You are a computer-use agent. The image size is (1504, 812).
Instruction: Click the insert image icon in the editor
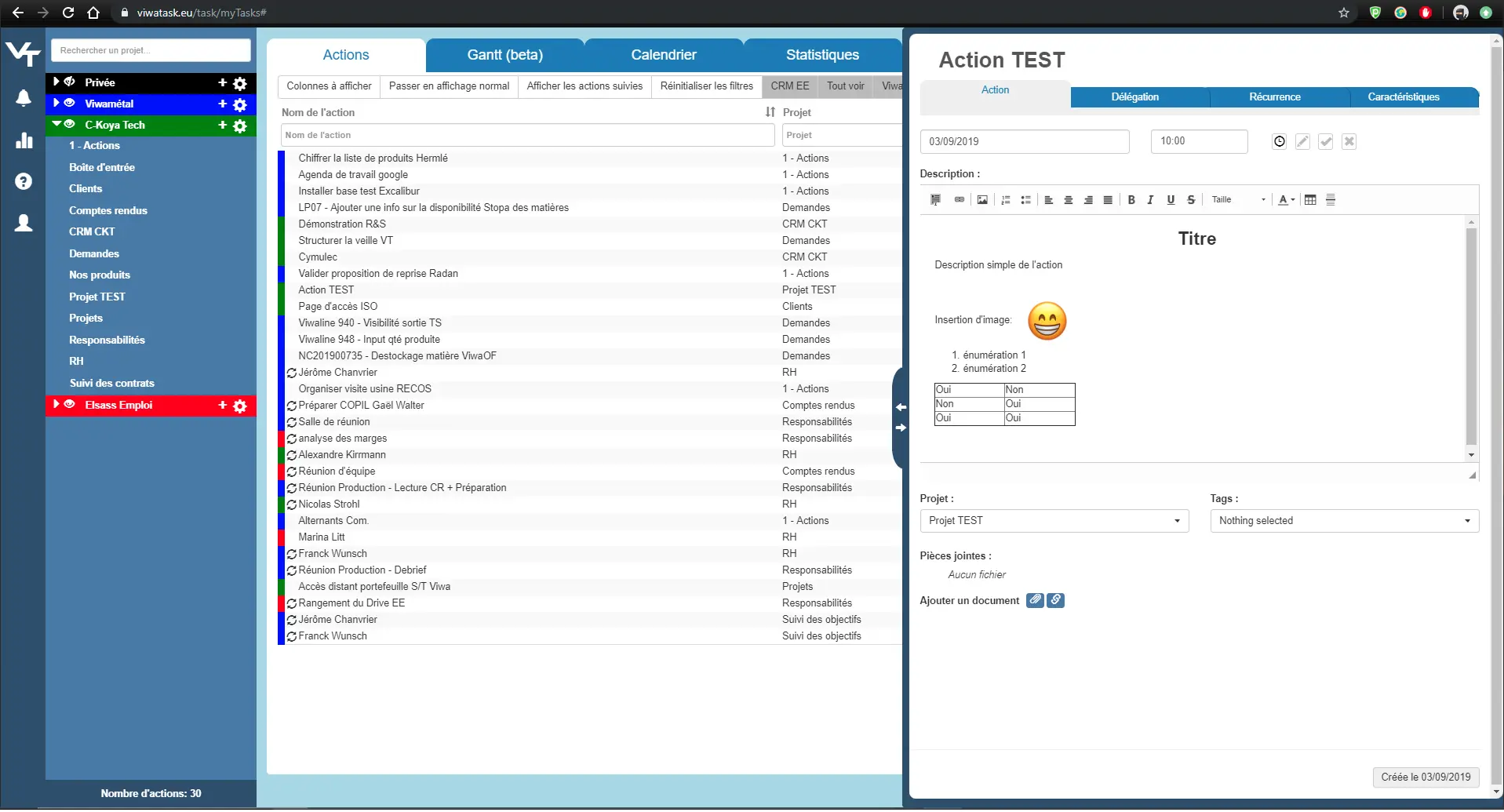(x=981, y=200)
